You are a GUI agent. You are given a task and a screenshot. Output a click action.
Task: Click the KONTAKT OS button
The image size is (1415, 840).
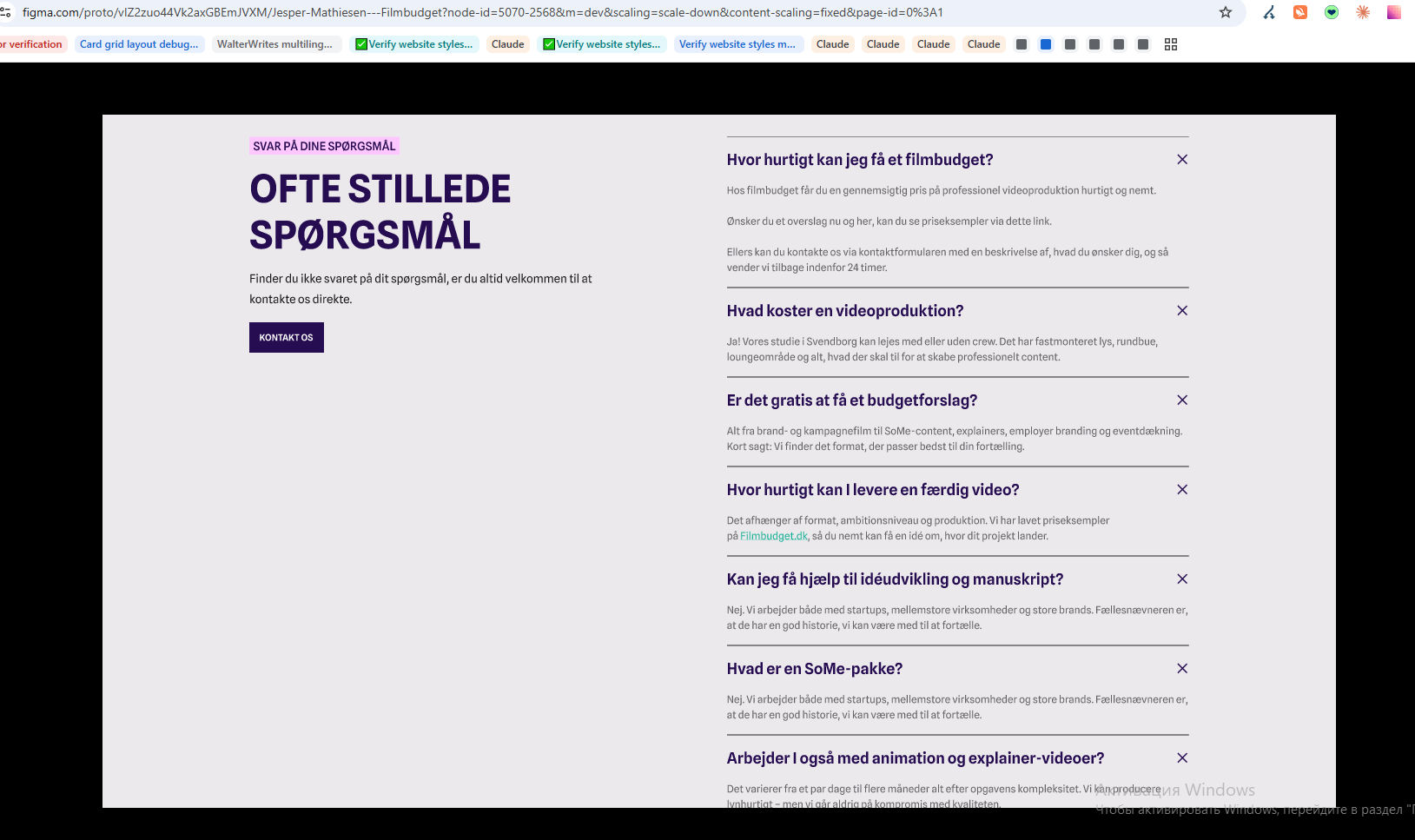pyautogui.click(x=287, y=338)
